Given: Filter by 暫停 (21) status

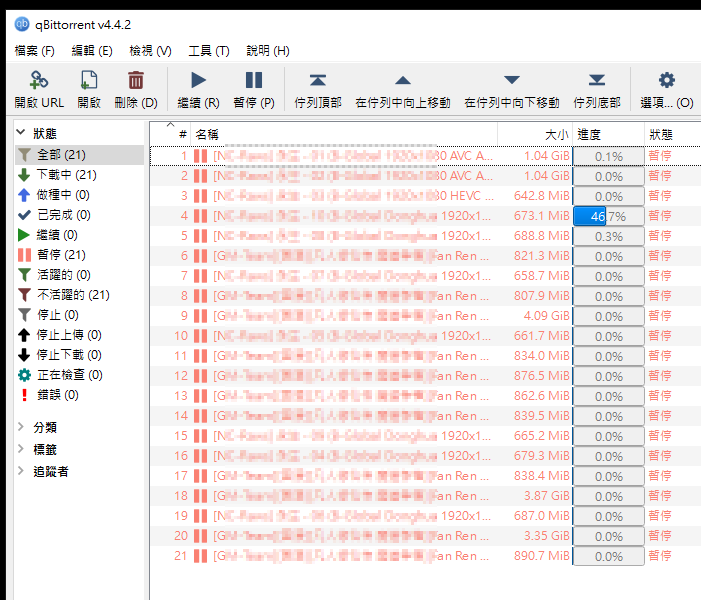Looking at the screenshot, I should point(80,255).
